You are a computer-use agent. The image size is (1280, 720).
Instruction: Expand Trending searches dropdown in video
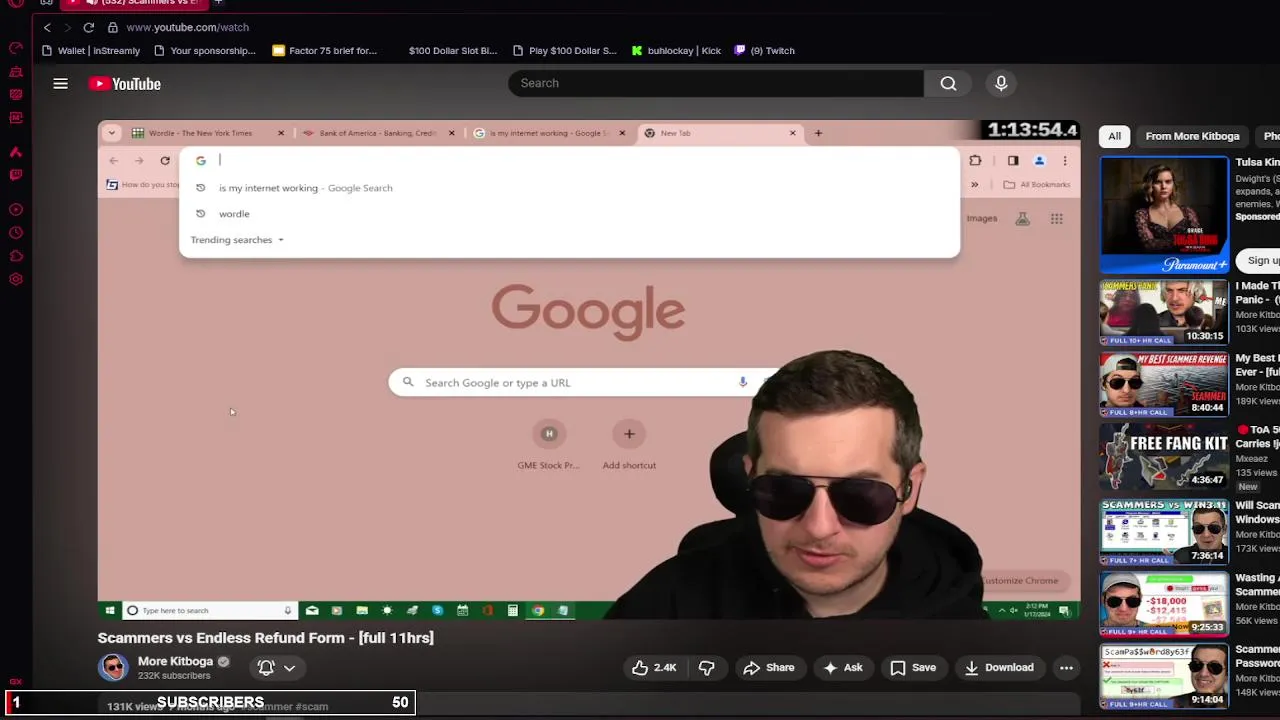coord(237,240)
